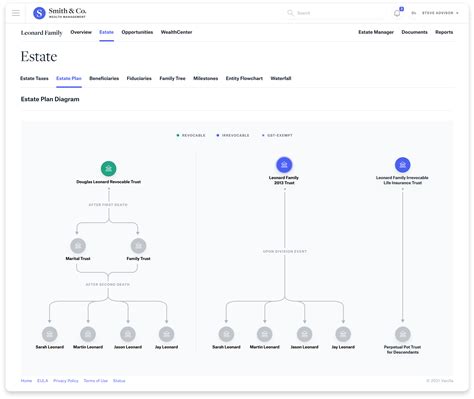Click the Upon Division Event label

(285, 251)
